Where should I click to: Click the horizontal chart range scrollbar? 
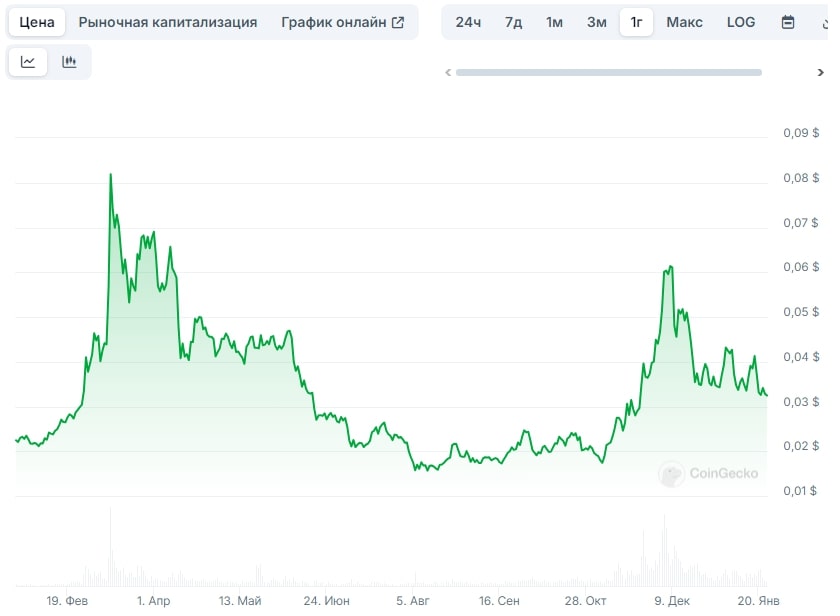click(x=609, y=72)
